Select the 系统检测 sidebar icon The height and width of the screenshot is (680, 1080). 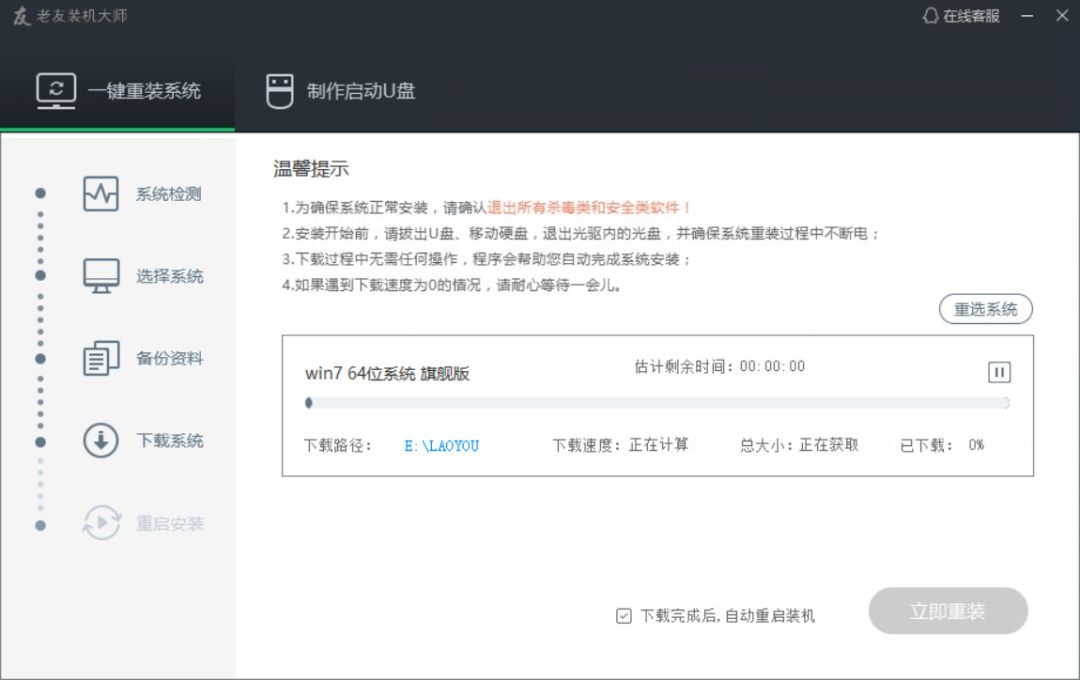tap(99, 193)
